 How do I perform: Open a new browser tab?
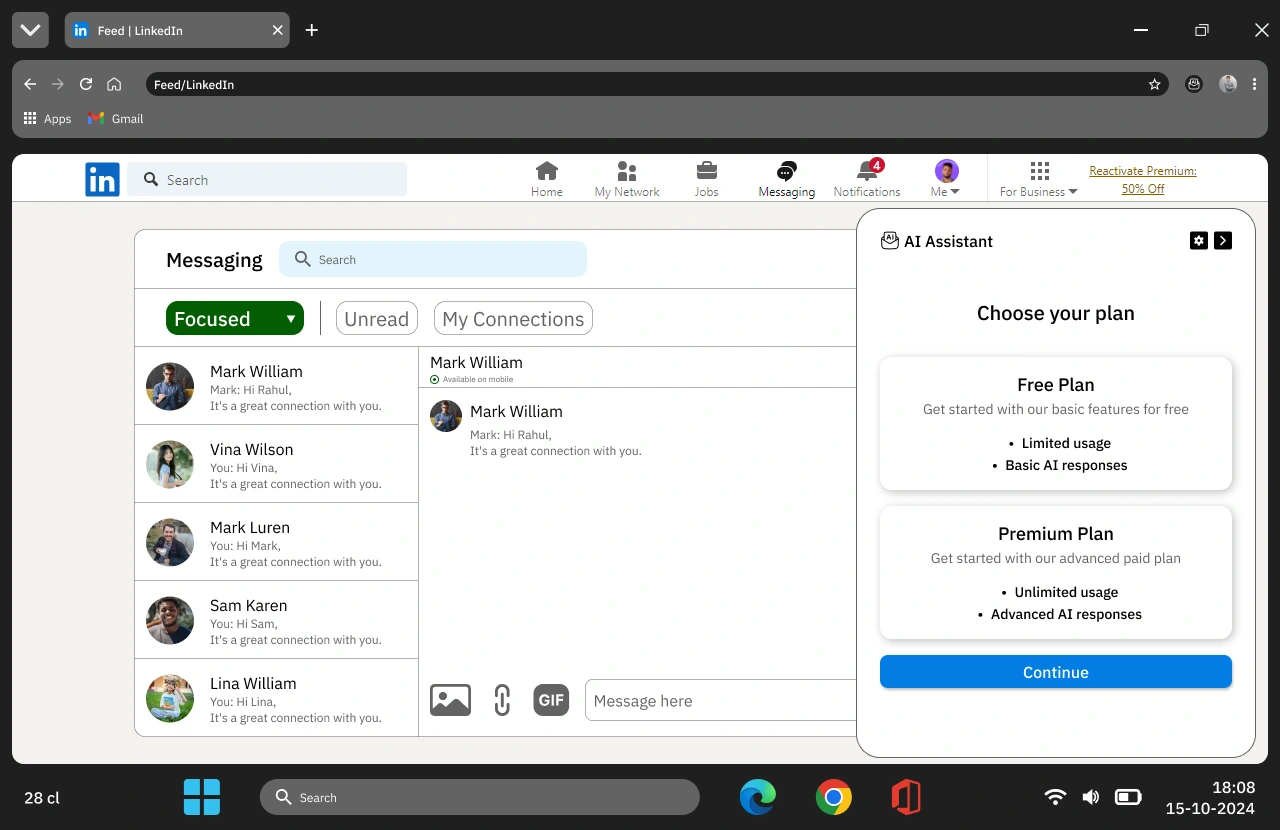[x=312, y=30]
